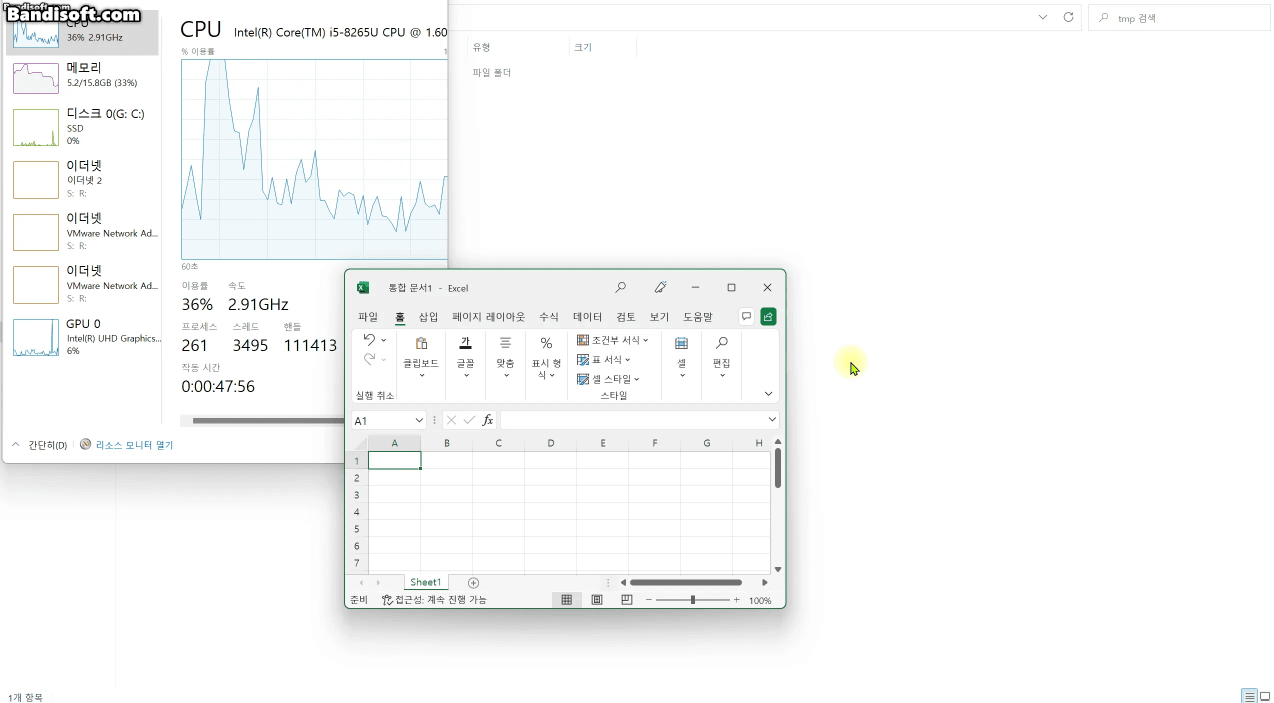Select GPU 0 in Task Manager sidebar
The image size is (1274, 703).
click(x=84, y=338)
